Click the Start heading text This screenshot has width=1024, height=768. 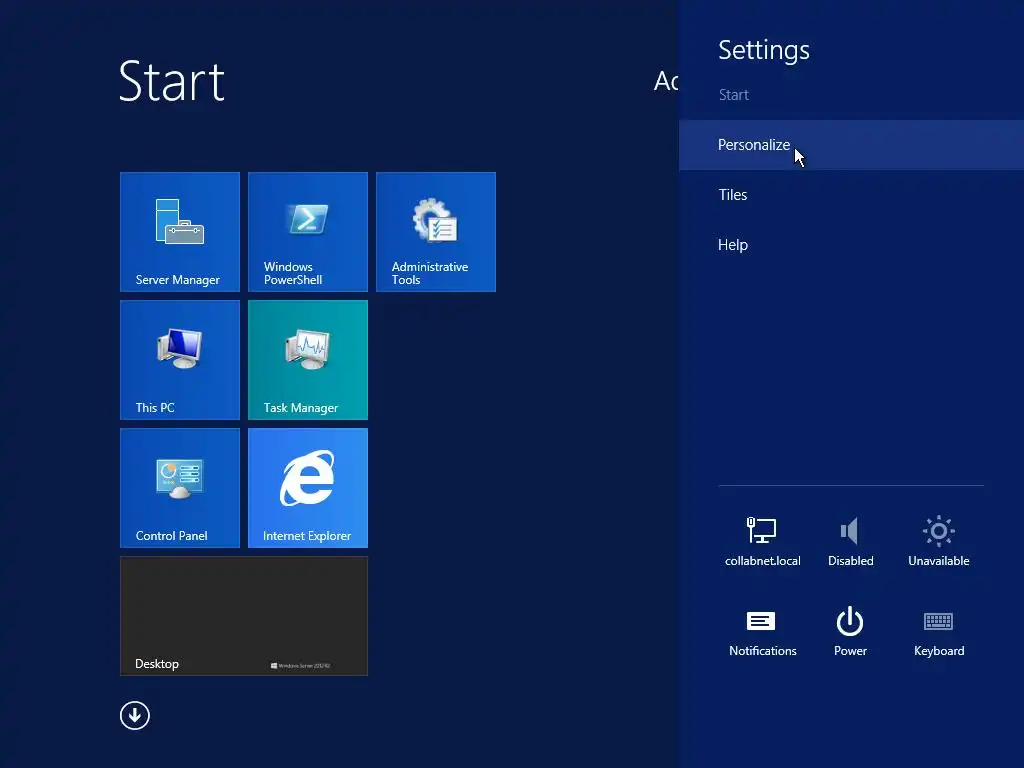click(x=172, y=82)
